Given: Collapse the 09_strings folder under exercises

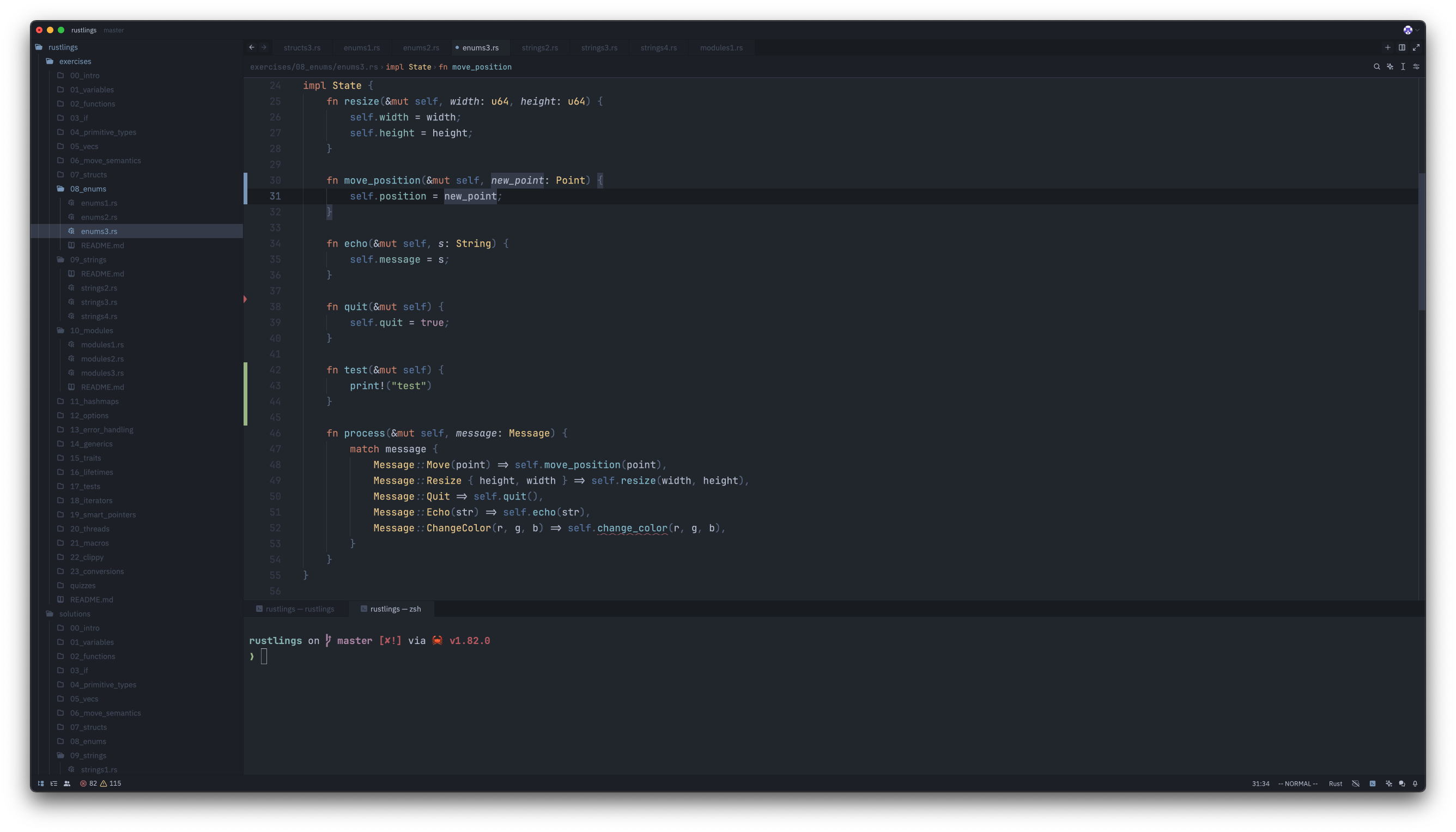Looking at the screenshot, I should (88, 259).
